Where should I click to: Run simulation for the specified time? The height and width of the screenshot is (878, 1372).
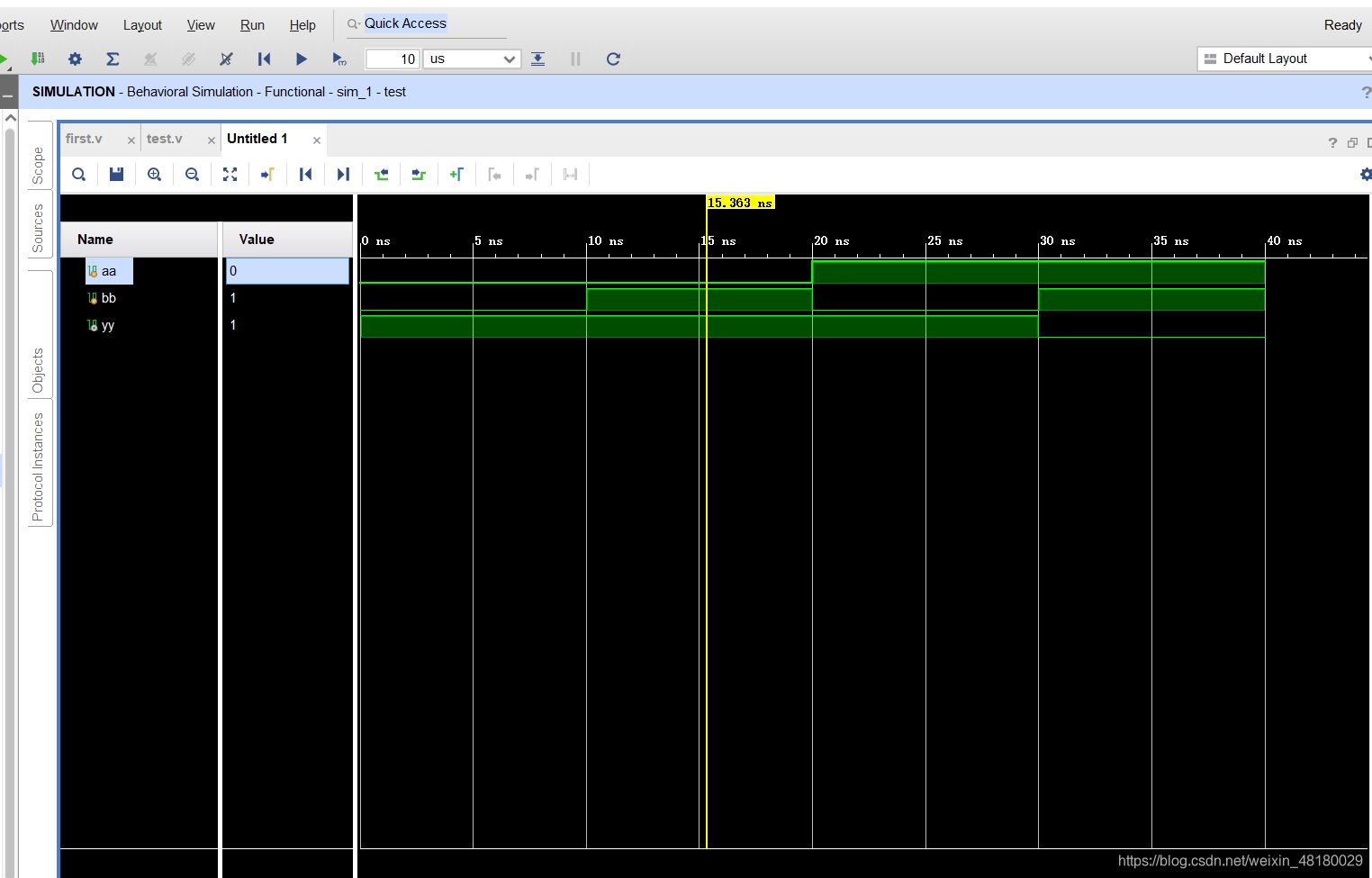click(338, 59)
